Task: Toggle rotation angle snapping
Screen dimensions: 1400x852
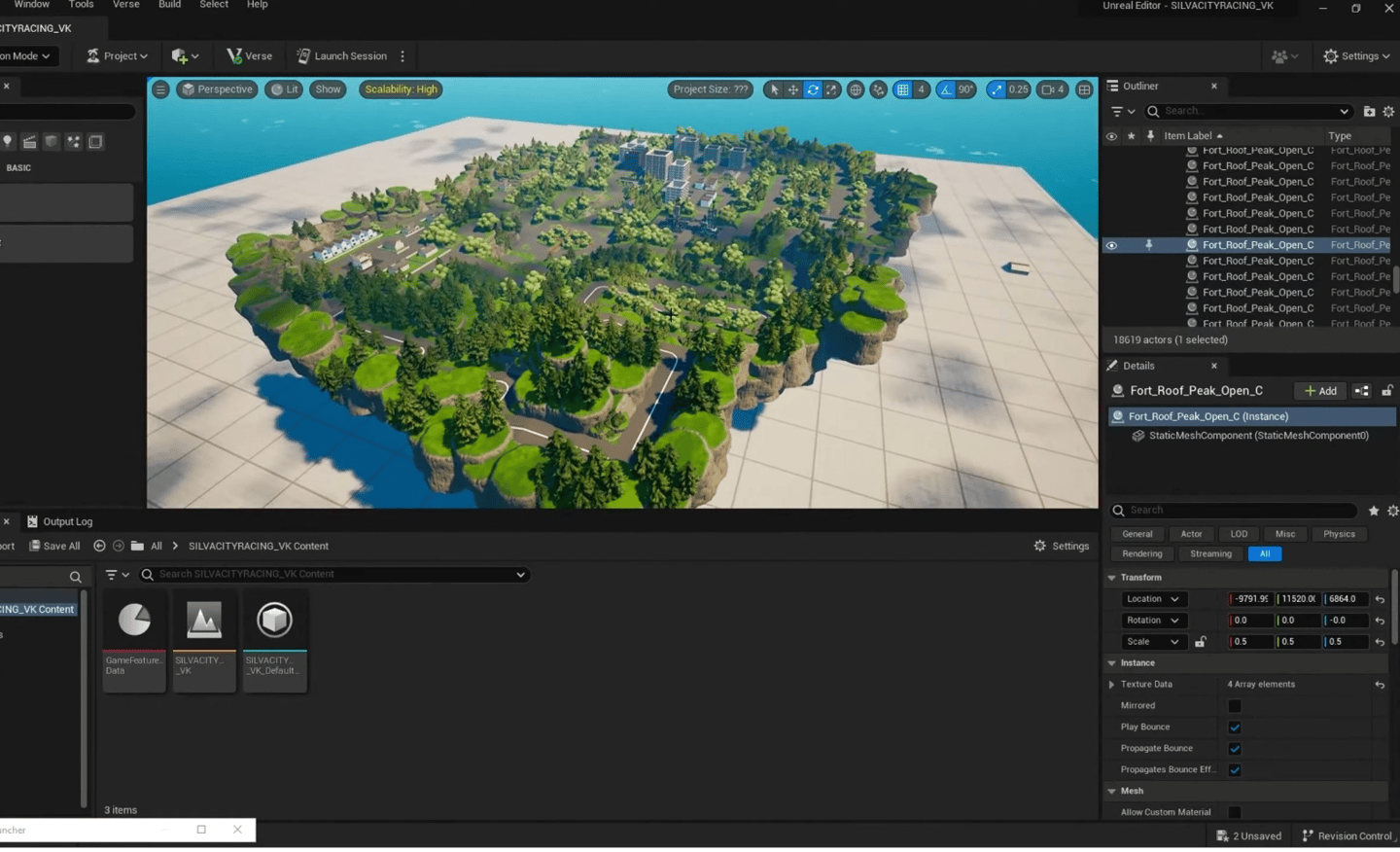Action: click(946, 89)
